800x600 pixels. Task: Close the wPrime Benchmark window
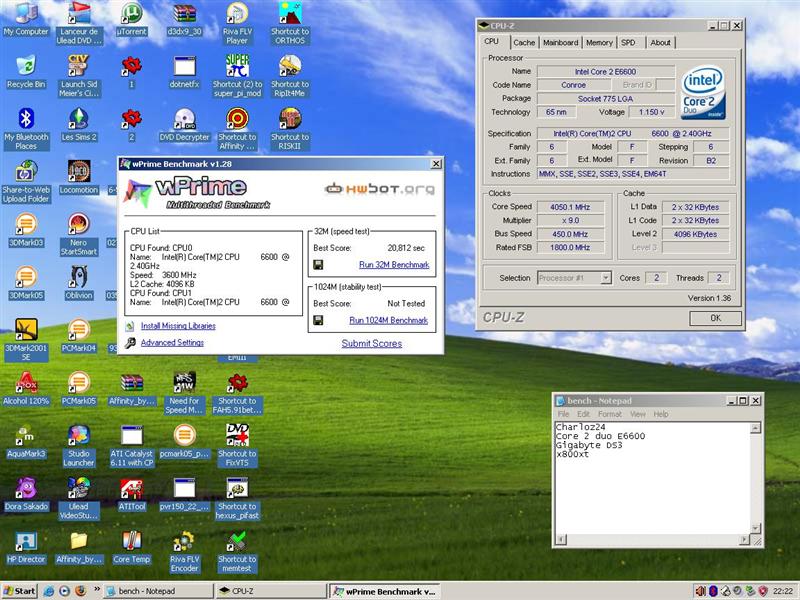[x=436, y=164]
